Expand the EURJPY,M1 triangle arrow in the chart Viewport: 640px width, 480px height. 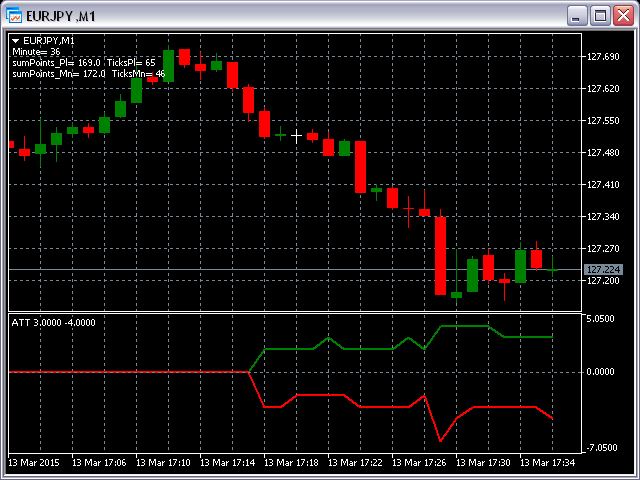[15, 40]
